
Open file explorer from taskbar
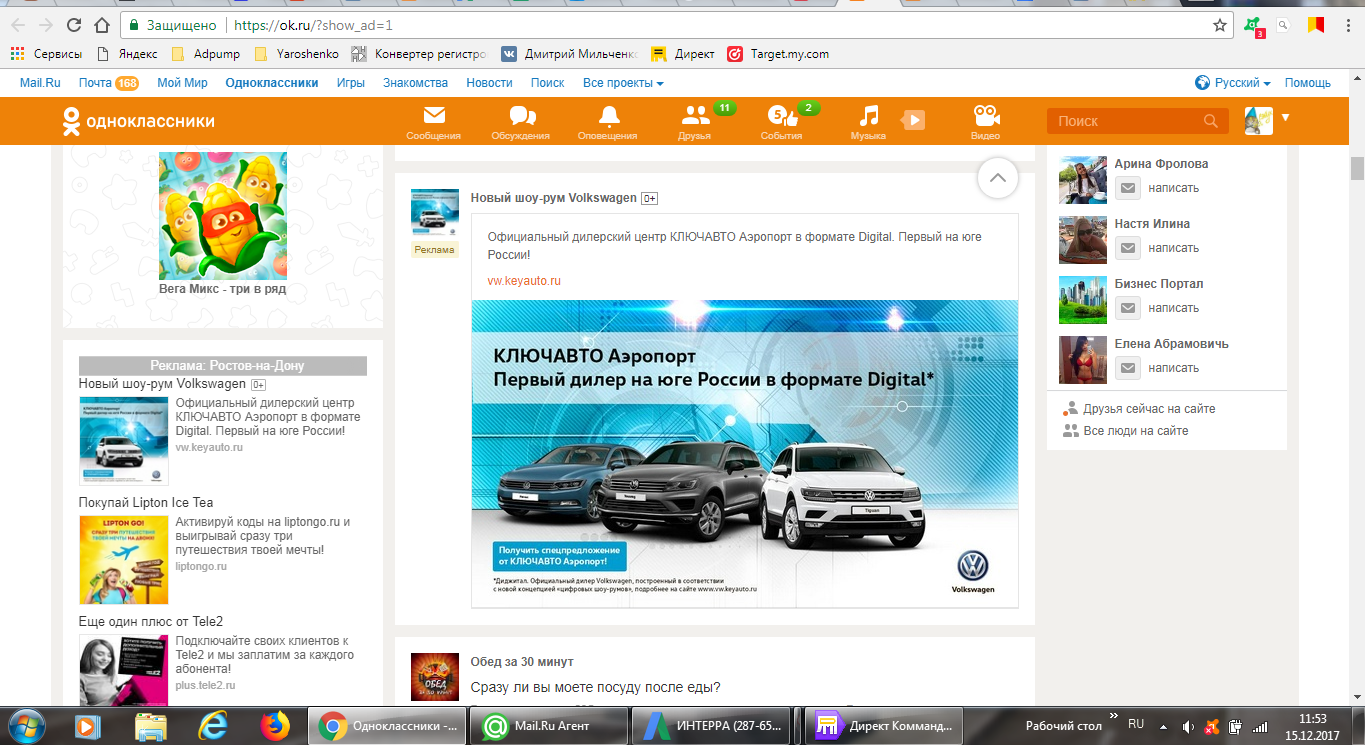pyautogui.click(x=150, y=725)
